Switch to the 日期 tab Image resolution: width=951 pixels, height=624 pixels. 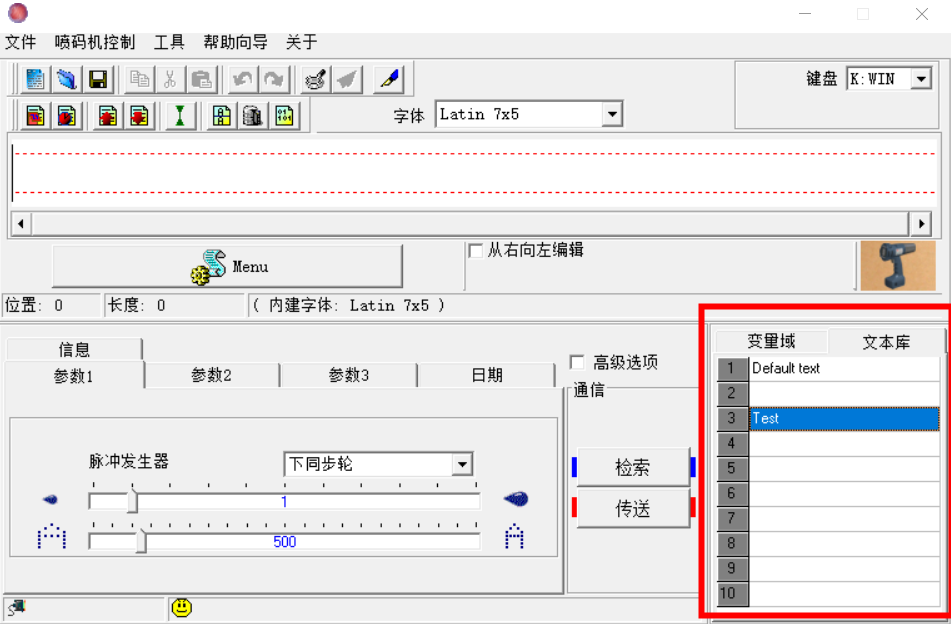487,375
